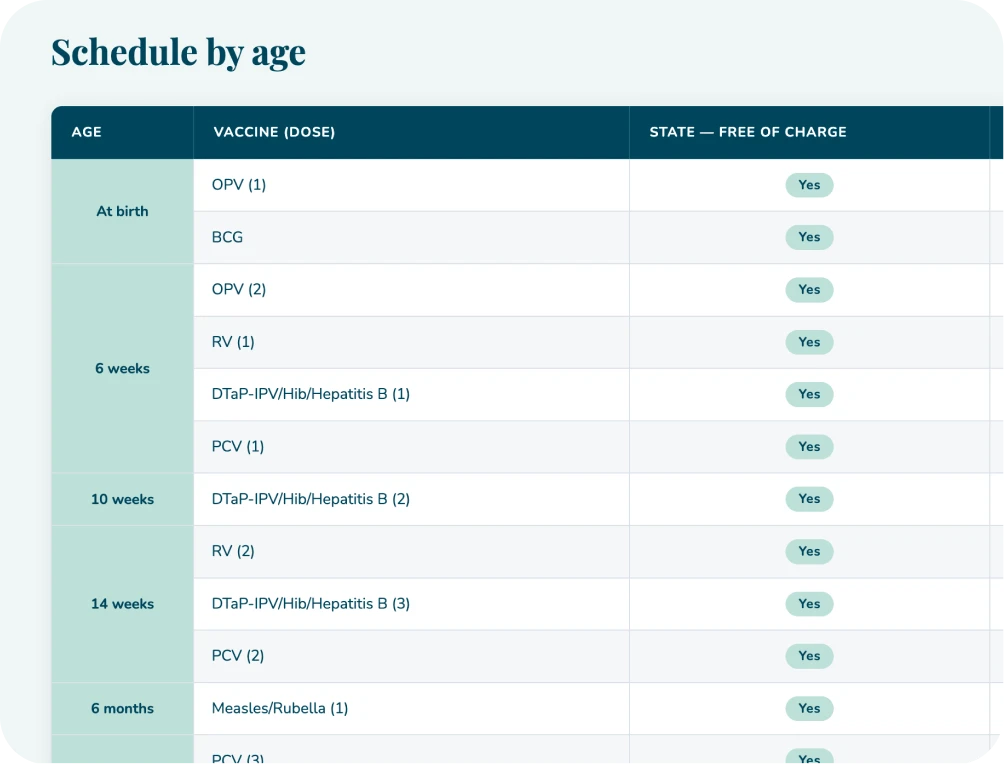Viewport: 1004px width, 765px height.
Task: Click the '6 weeks' age cell
Action: point(122,369)
